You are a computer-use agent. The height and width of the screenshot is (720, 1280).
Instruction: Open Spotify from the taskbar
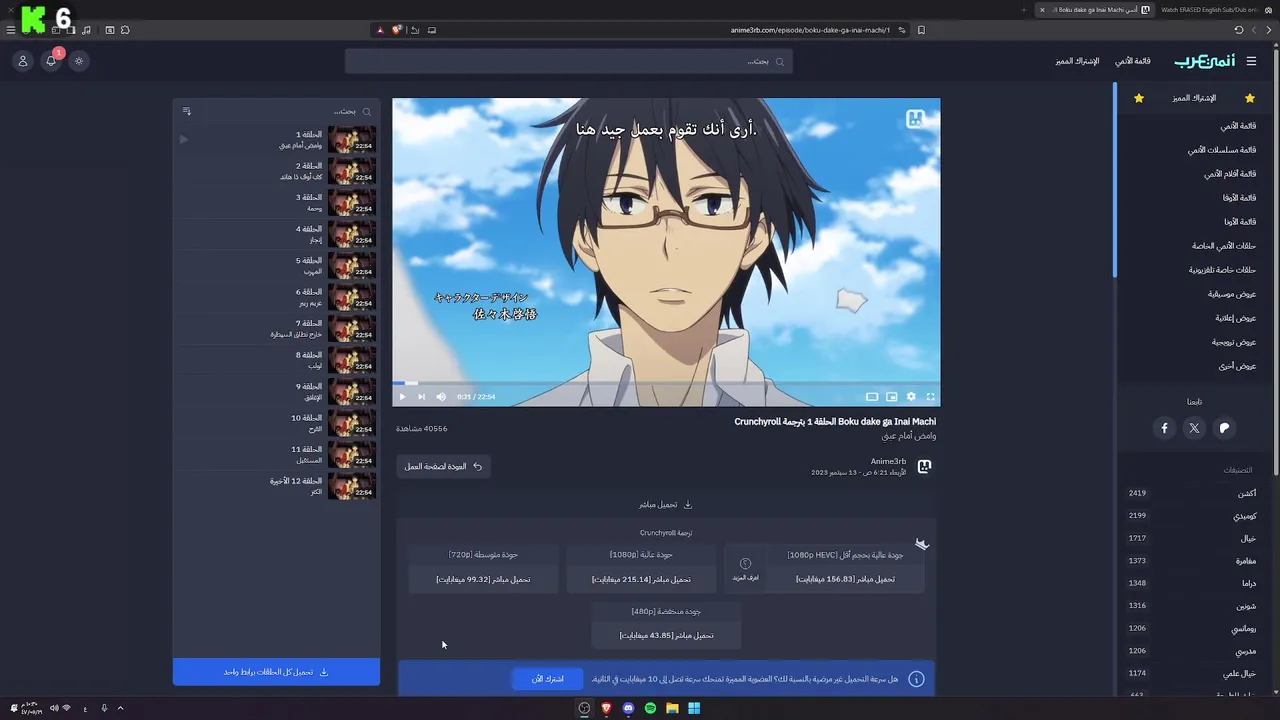point(650,708)
